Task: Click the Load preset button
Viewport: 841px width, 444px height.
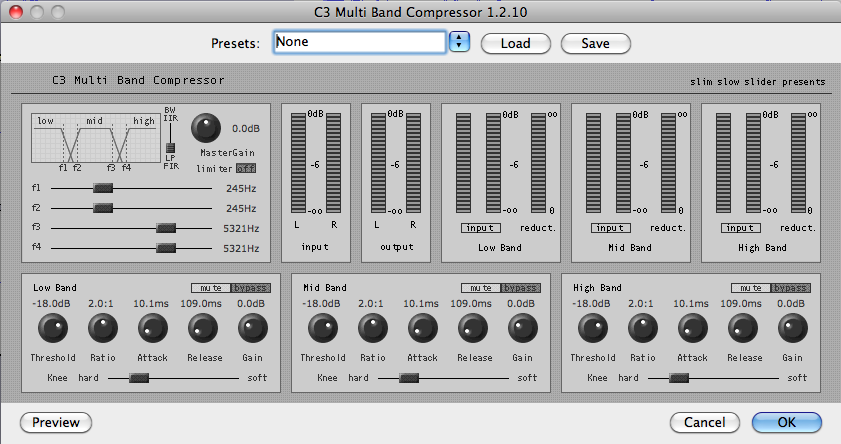Action: [515, 43]
